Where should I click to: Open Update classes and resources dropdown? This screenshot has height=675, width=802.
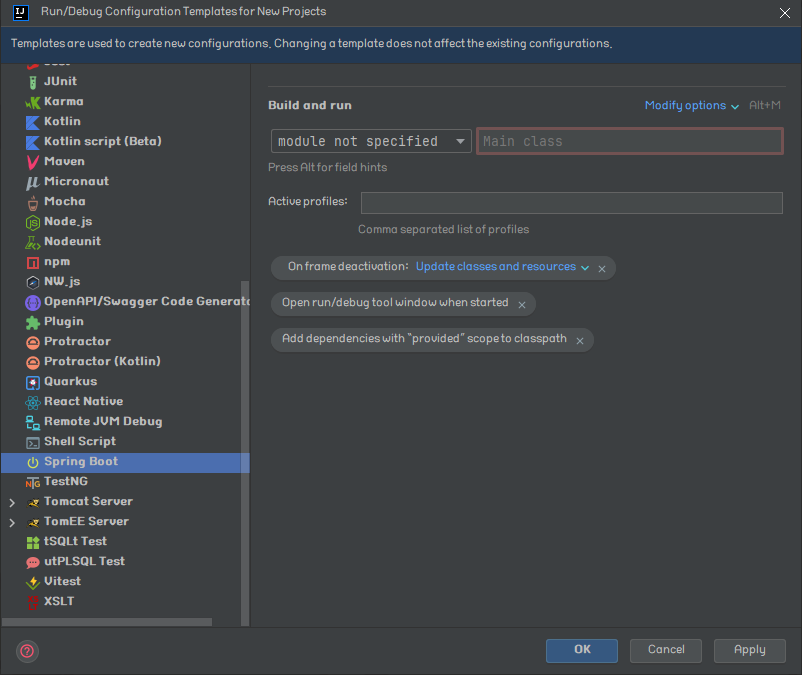coord(502,266)
